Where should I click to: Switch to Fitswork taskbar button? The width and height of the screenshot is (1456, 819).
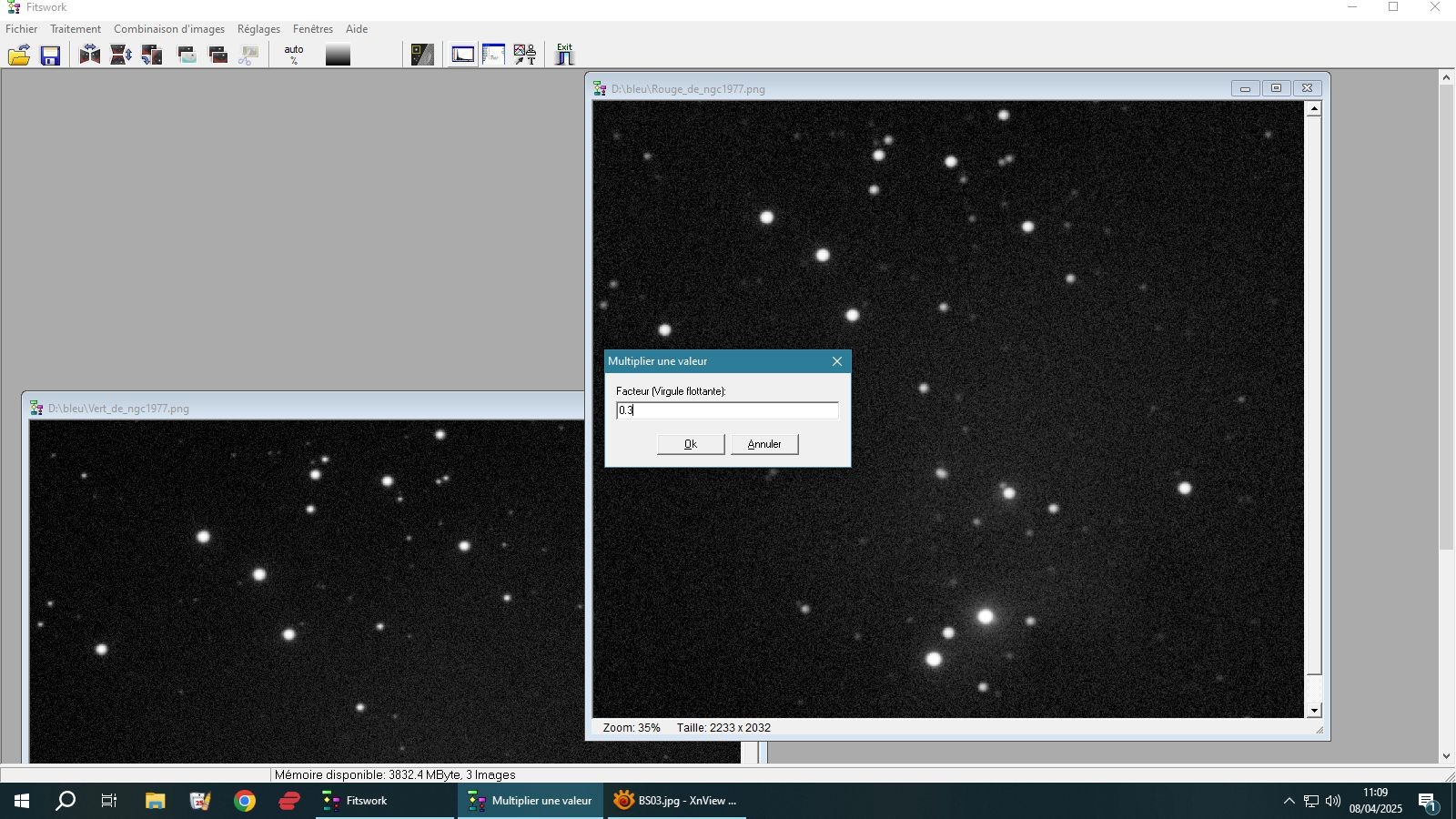point(385,801)
